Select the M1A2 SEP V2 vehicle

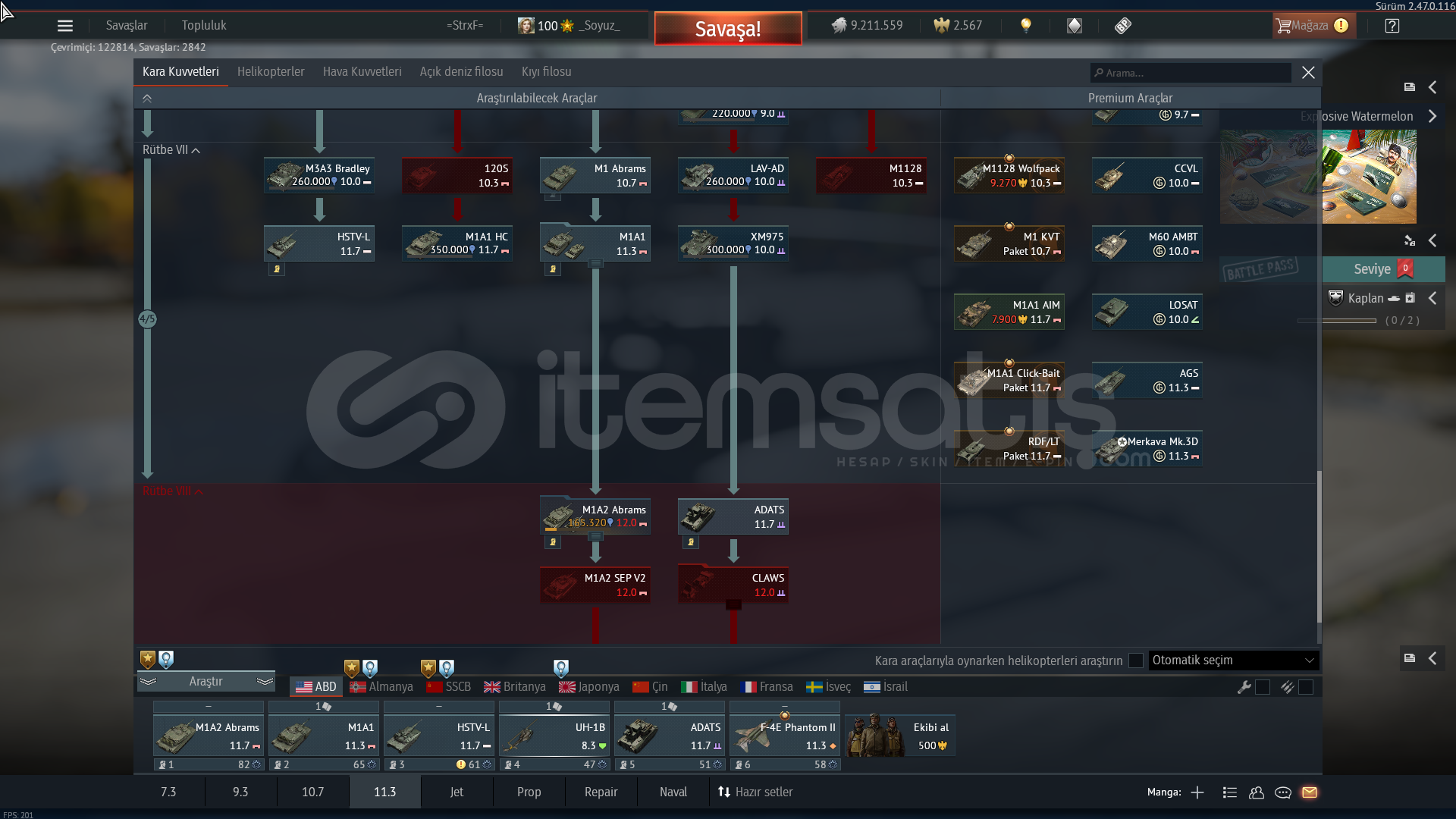[x=595, y=585]
